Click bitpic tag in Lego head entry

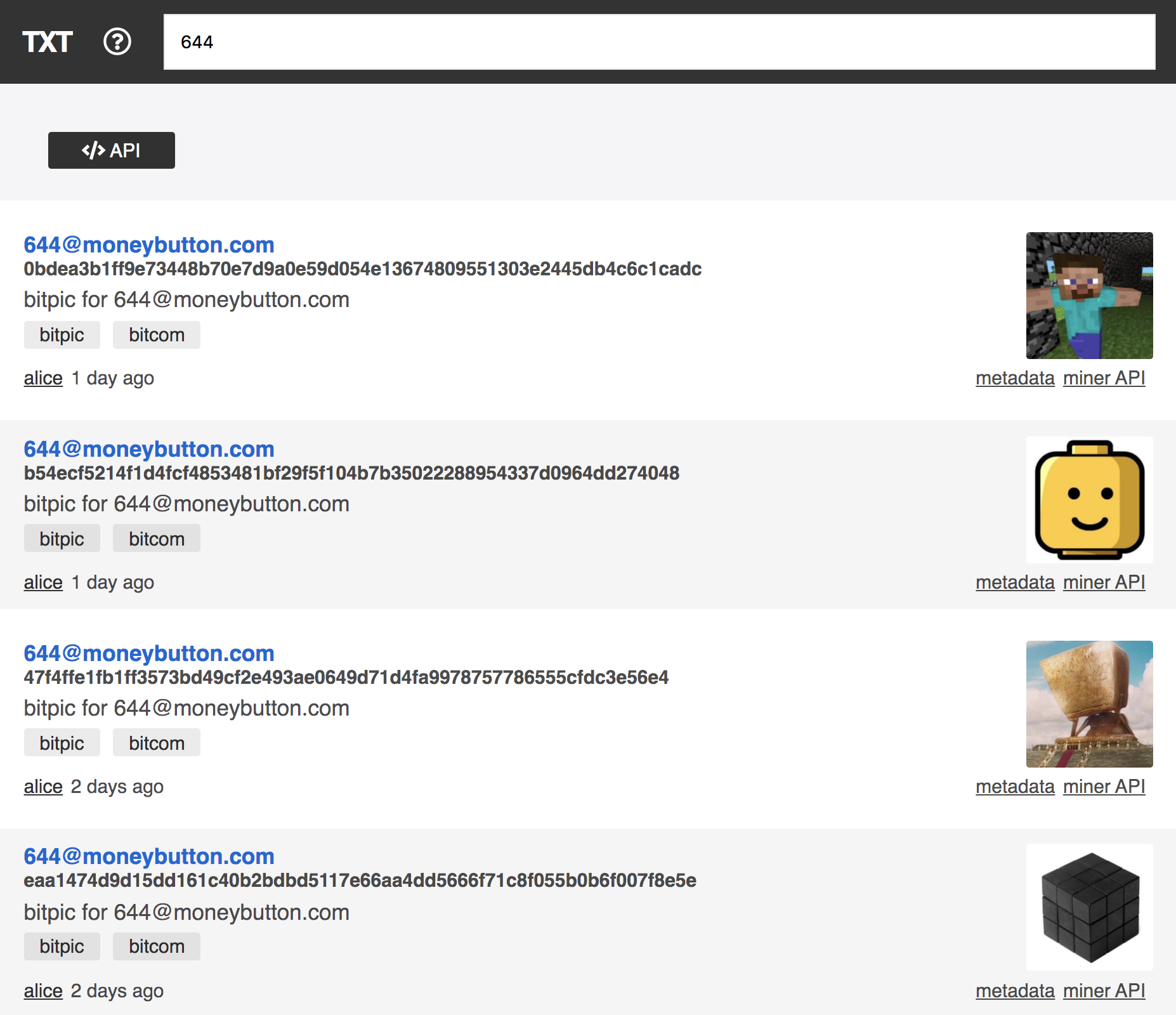point(62,538)
